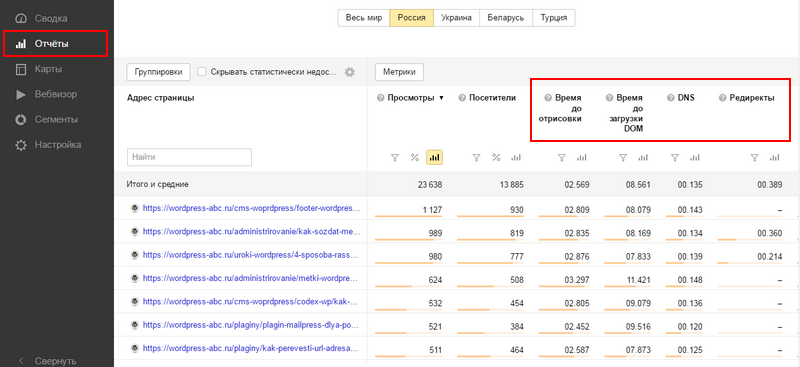Sort by Посетители column header
Screen dimensions: 800x367
click(492, 98)
